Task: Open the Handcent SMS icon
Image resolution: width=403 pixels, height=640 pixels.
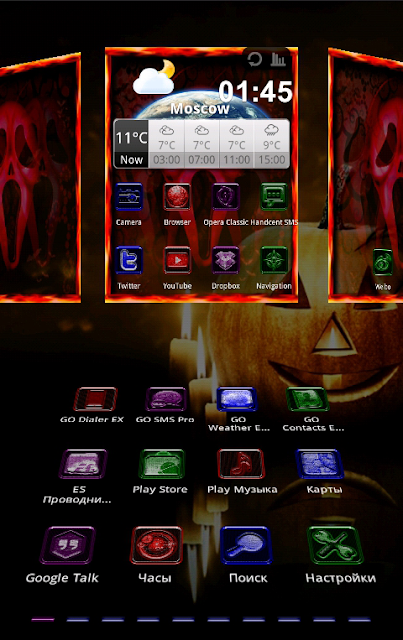Action: click(274, 197)
